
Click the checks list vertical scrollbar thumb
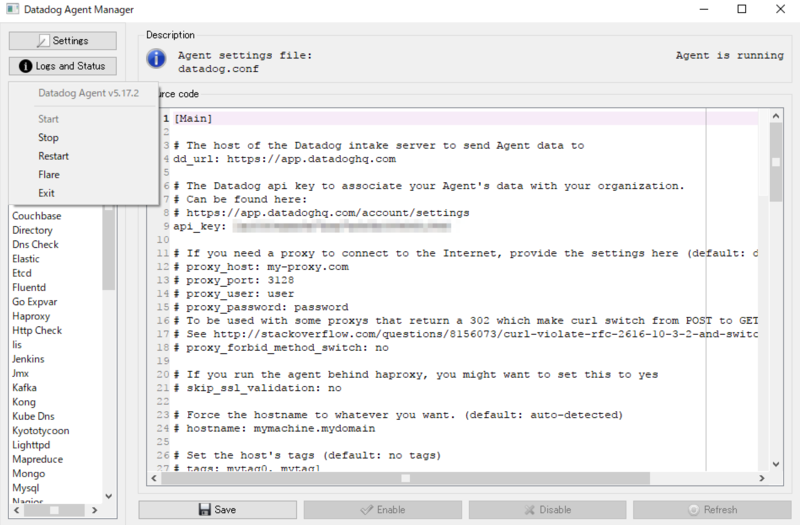click(x=109, y=247)
